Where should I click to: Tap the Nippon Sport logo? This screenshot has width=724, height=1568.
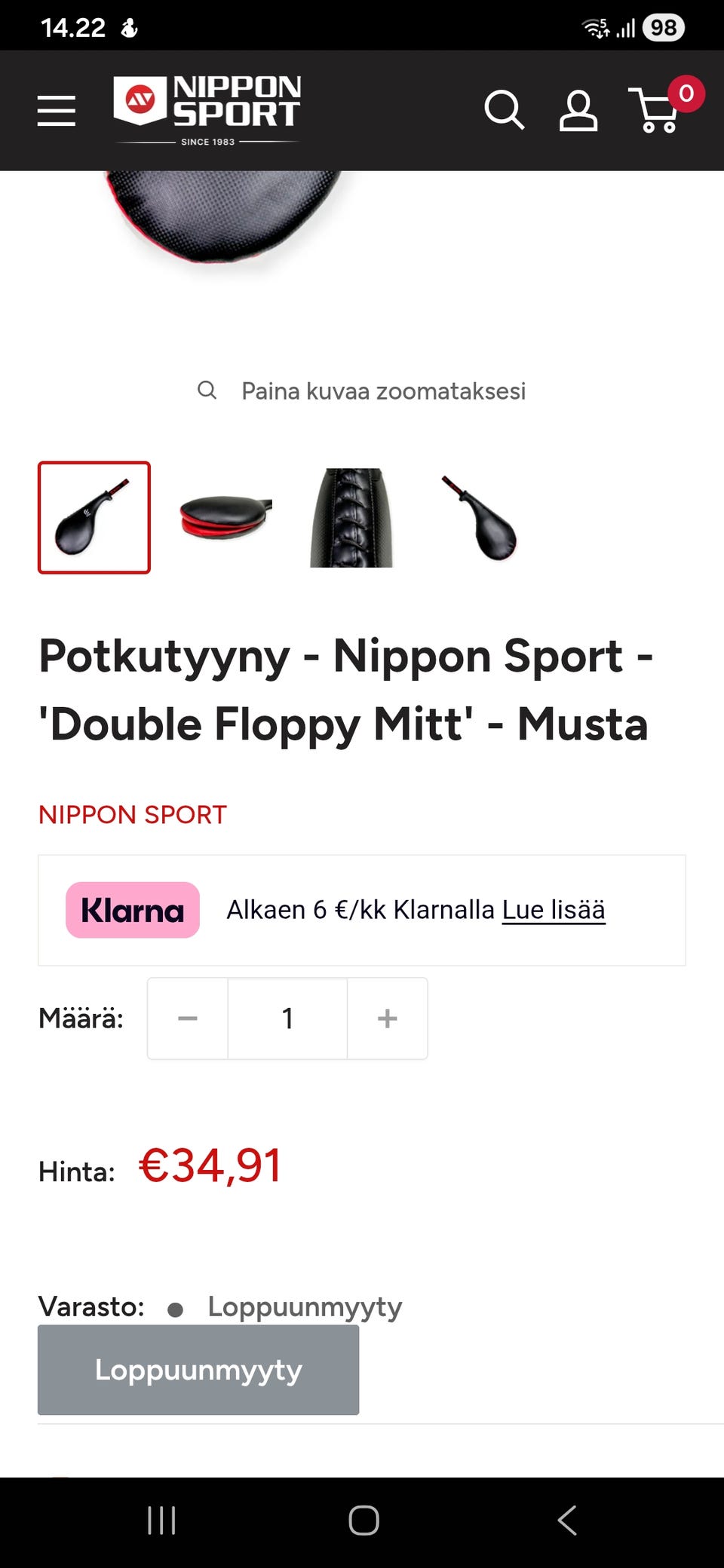click(207, 110)
